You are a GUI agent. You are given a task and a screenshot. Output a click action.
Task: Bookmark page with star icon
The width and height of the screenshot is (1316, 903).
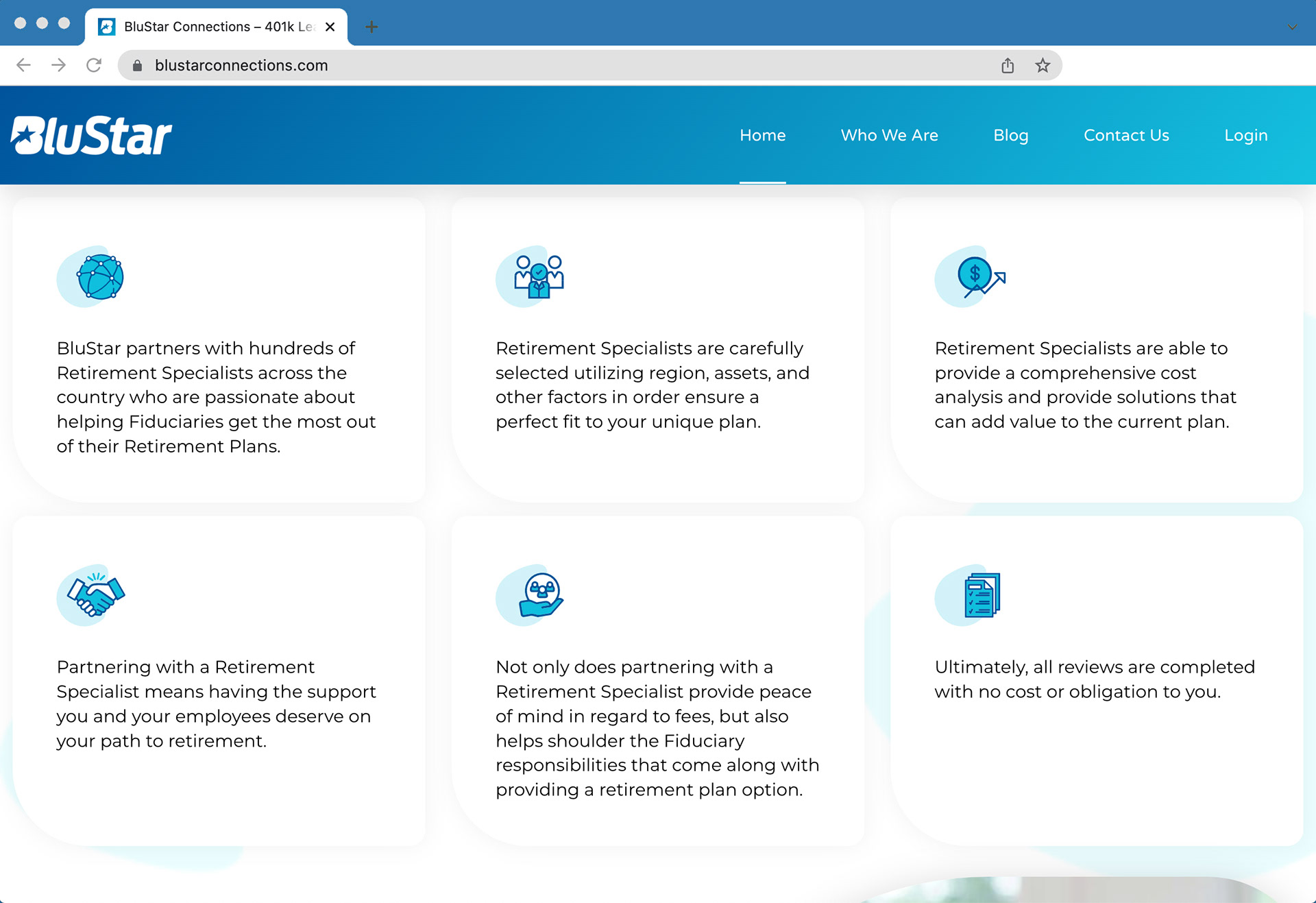tap(1043, 66)
